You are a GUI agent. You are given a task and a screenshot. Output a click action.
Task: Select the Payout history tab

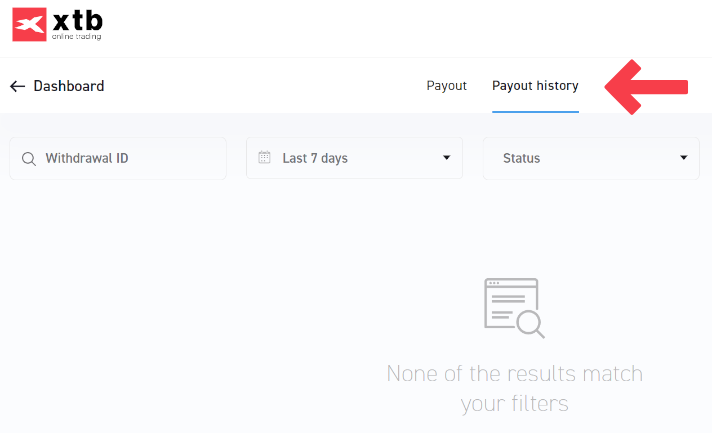click(535, 86)
